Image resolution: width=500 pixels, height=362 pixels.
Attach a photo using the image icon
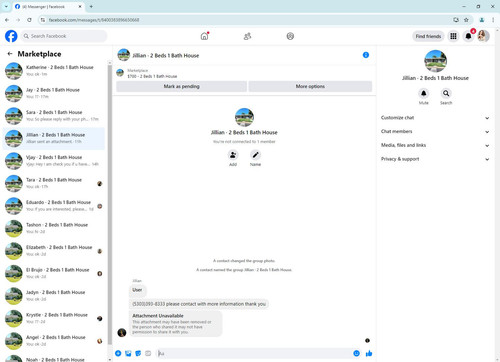[128, 353]
